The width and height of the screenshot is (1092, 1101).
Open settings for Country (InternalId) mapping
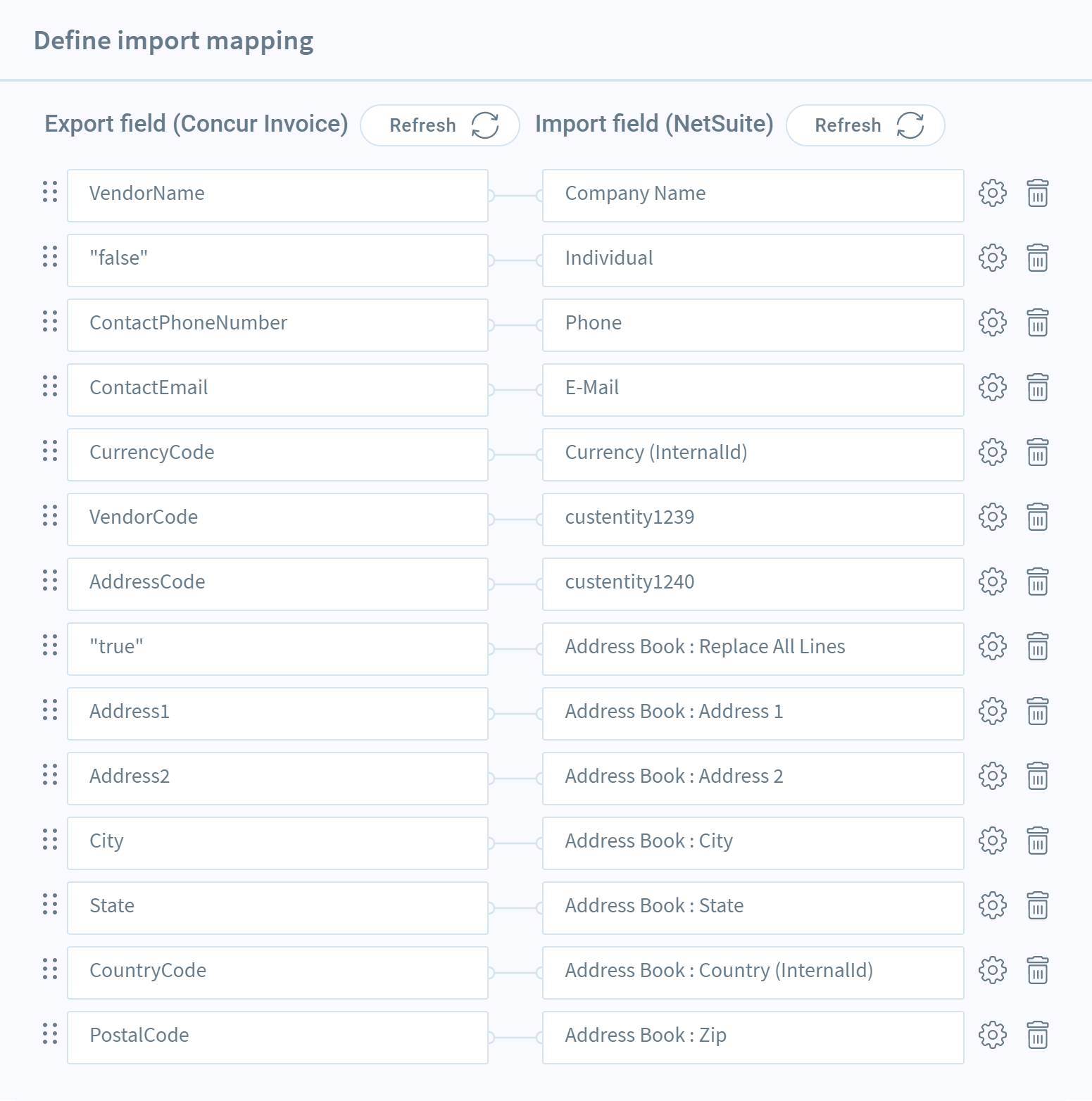pos(993,970)
